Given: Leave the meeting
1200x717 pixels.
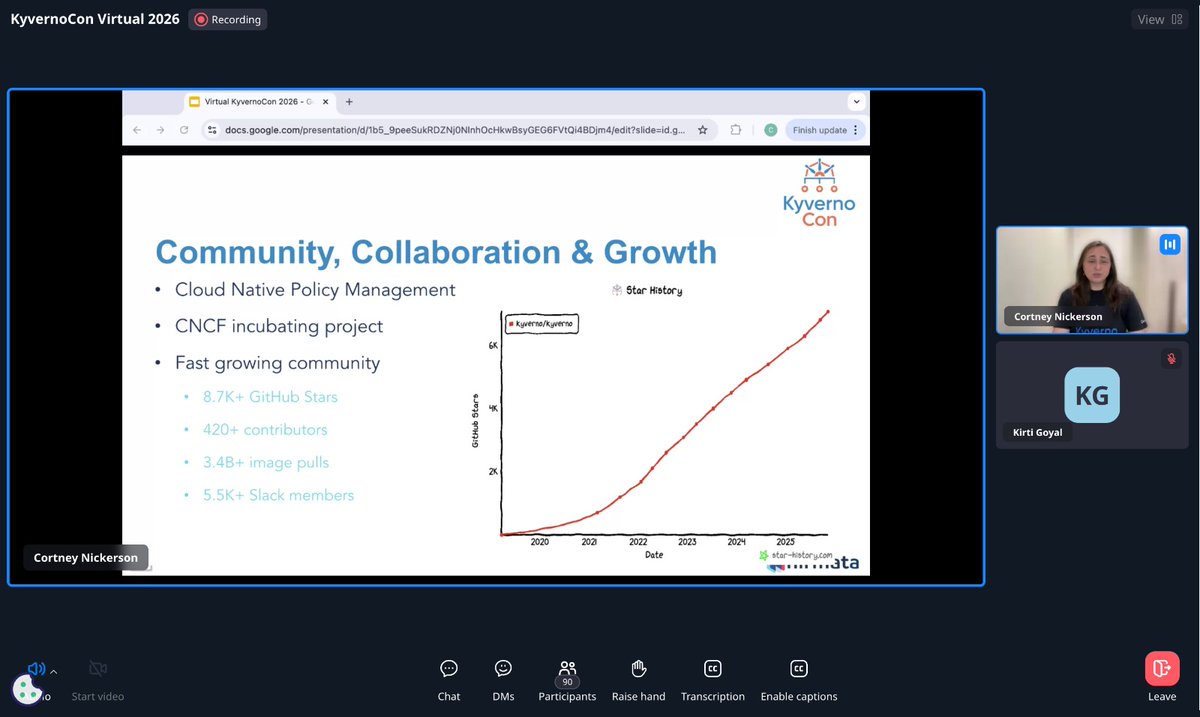Looking at the screenshot, I should 1162,679.
